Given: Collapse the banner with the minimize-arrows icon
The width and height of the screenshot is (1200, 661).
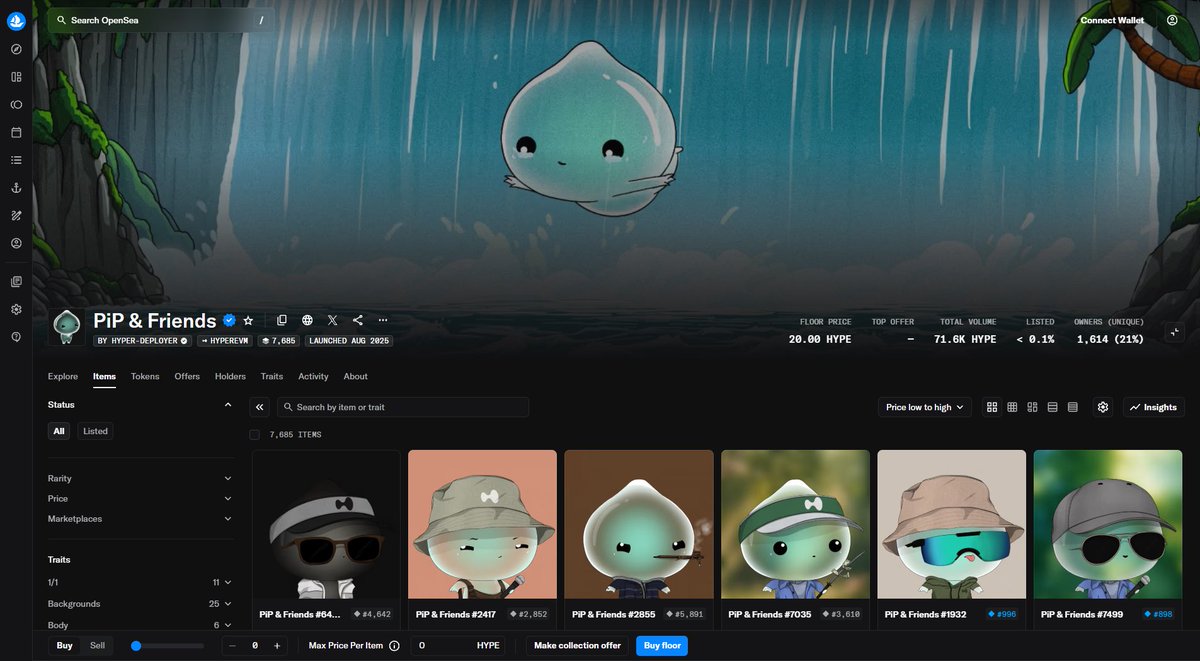Looking at the screenshot, I should [x=1175, y=332].
